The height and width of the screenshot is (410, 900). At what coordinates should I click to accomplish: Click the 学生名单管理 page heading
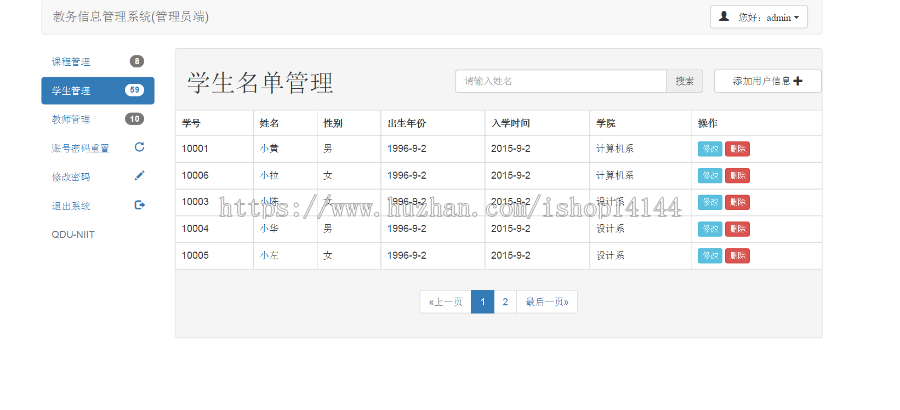260,83
